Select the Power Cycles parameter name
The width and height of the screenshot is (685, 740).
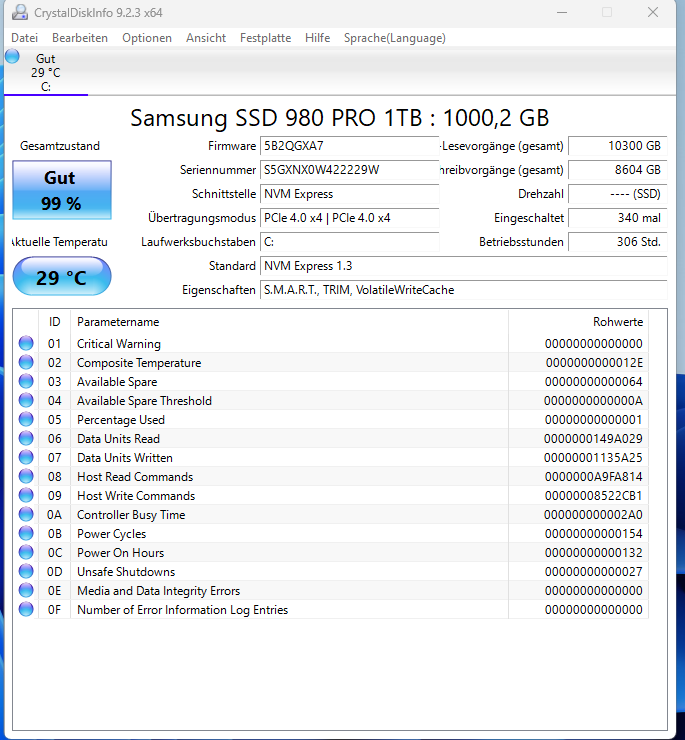[x=111, y=534]
